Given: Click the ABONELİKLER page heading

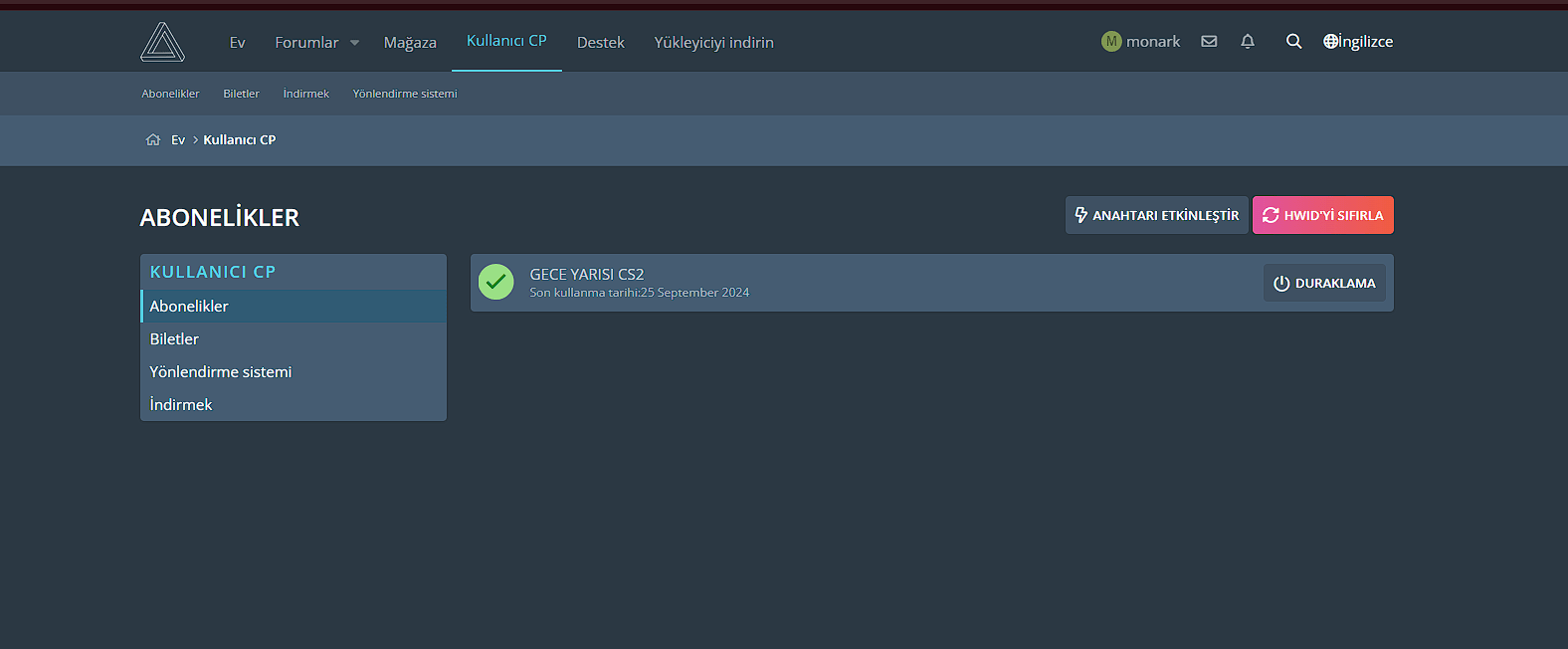Looking at the screenshot, I should coord(220,217).
